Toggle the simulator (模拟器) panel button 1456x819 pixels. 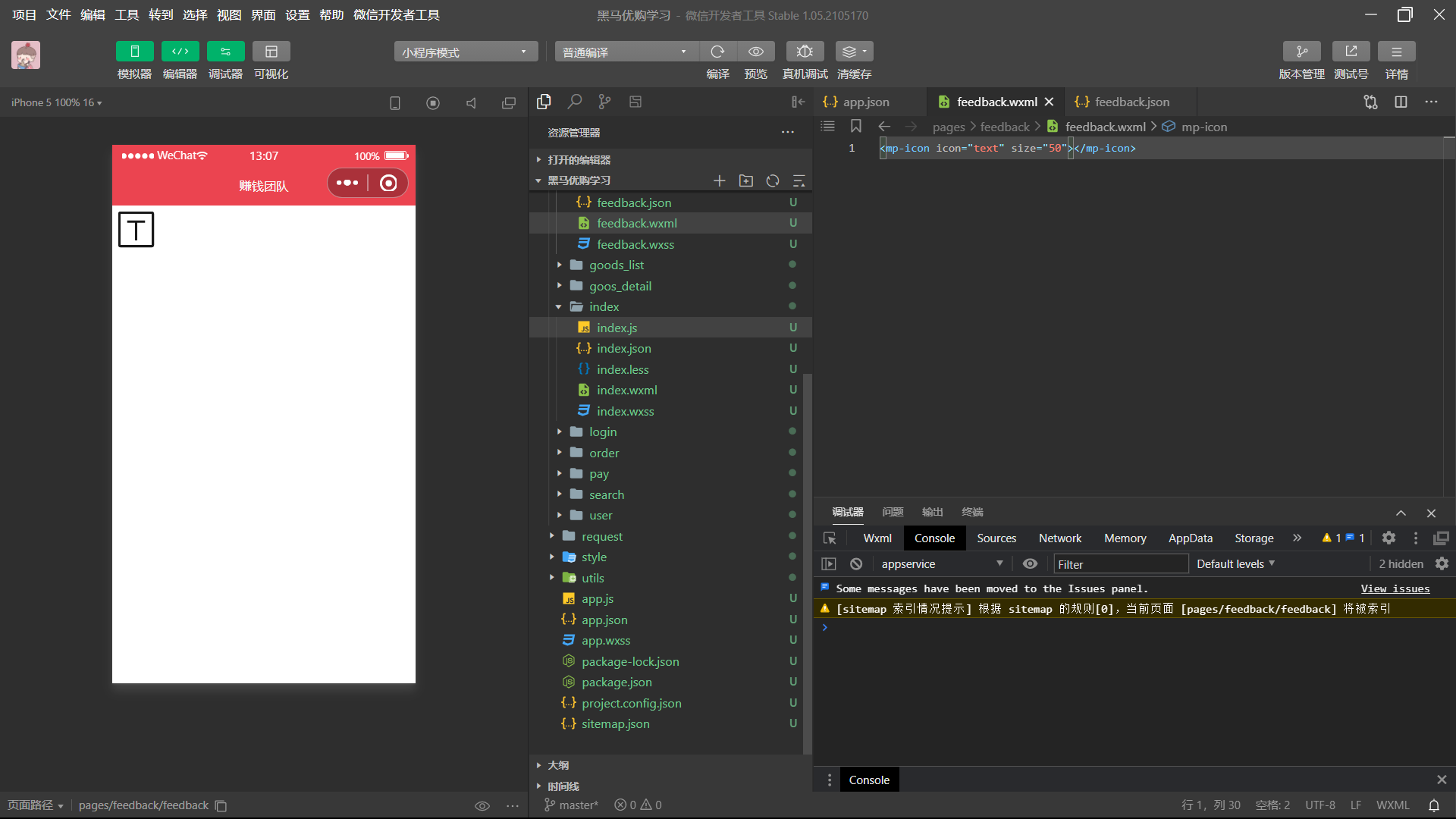tap(134, 52)
